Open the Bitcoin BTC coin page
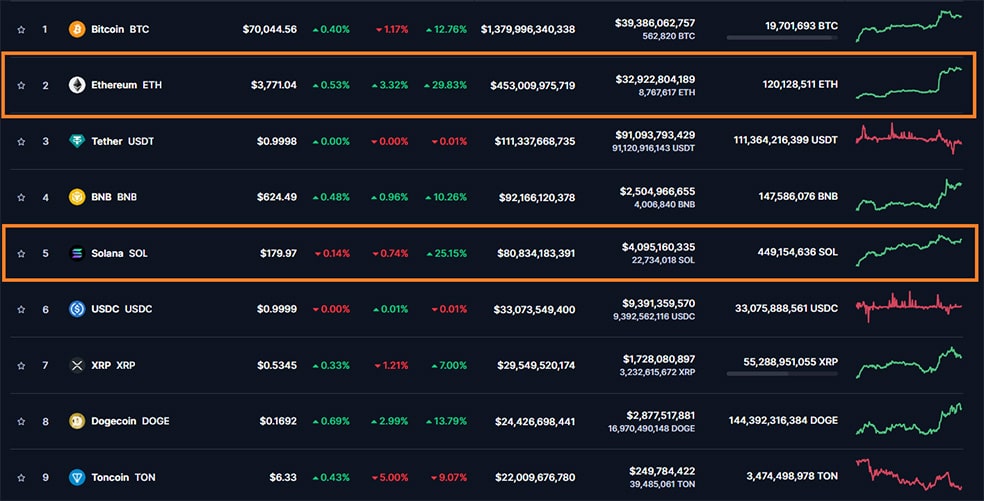Screen dimensions: 984x501 tap(120, 30)
